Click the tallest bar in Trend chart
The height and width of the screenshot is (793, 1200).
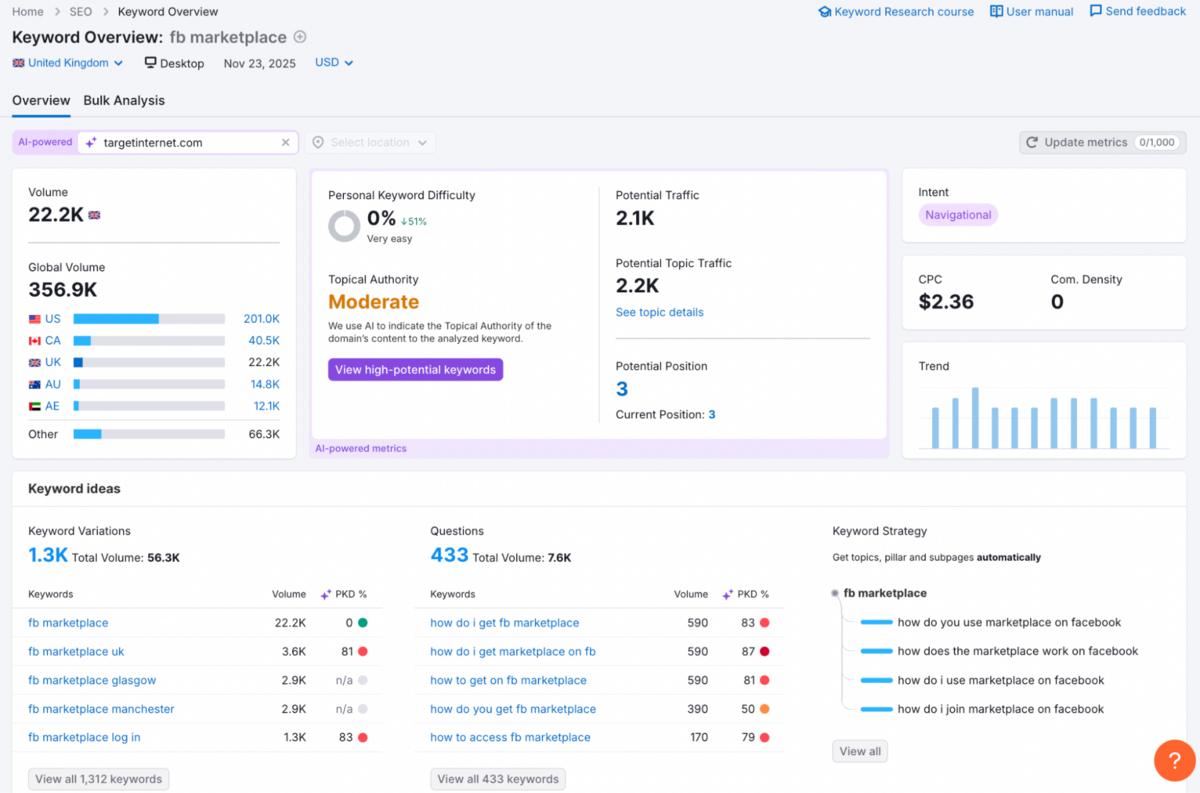click(x=975, y=418)
